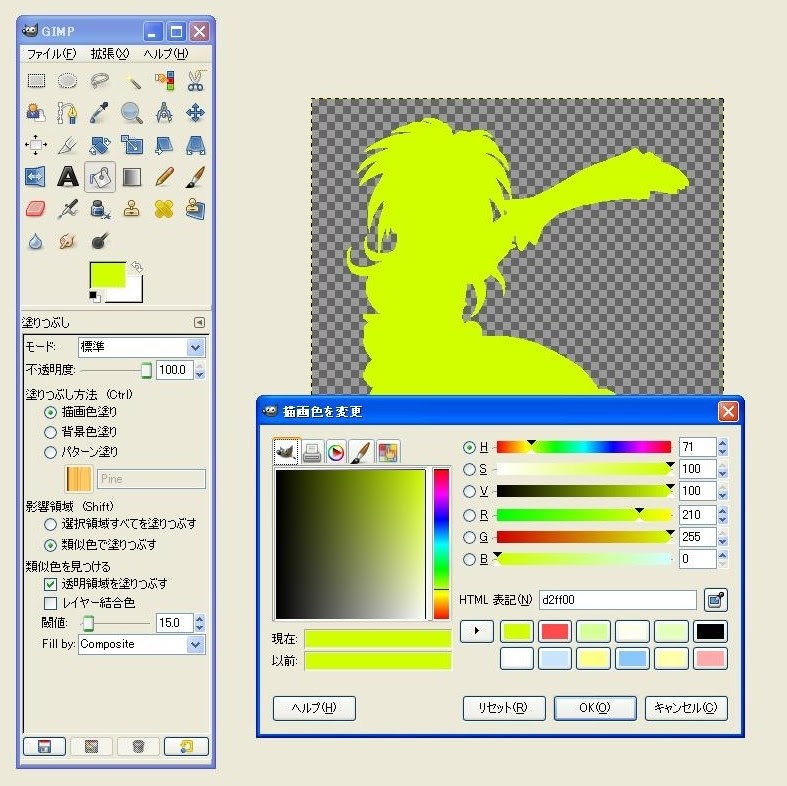Viewport: 787px width, 786px height.
Task: Swap foreground and background colors arrow
Action: tap(137, 267)
